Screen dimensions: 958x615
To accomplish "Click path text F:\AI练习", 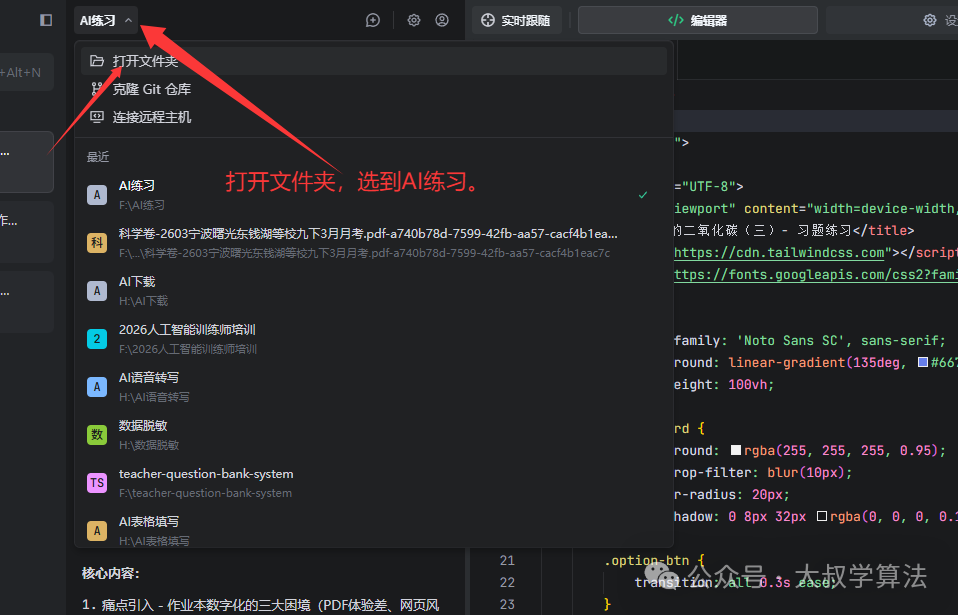I will (x=142, y=205).
